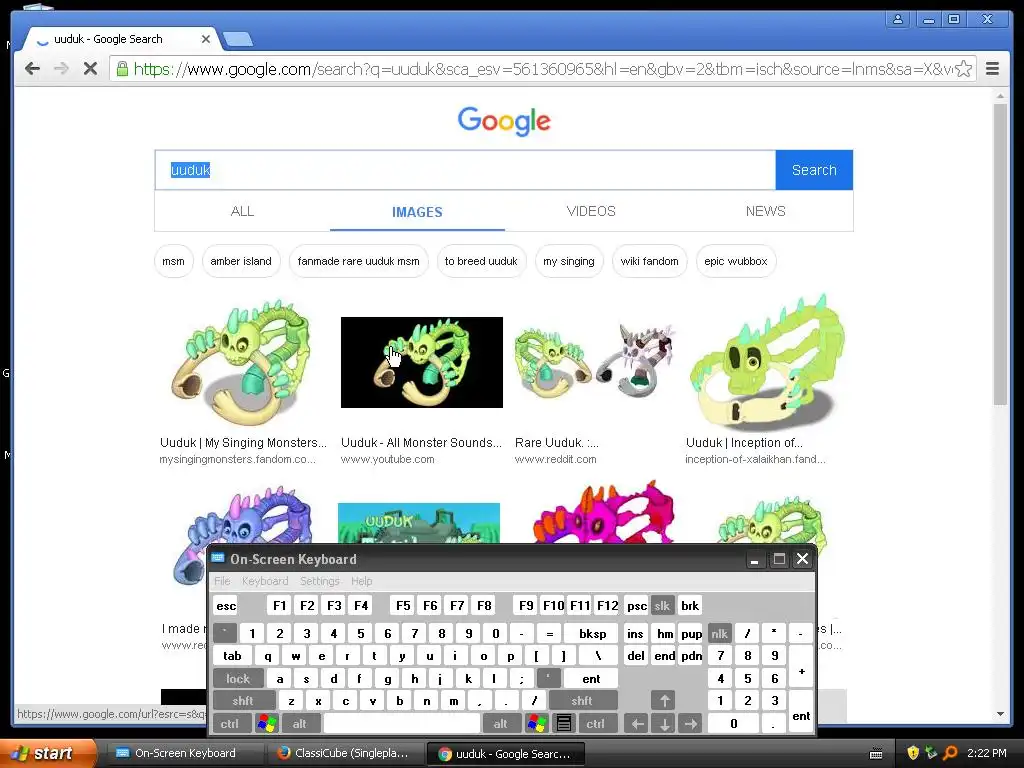Click the bksp key on On-Screen Keyboard
The width and height of the screenshot is (1024, 768).
(x=592, y=633)
